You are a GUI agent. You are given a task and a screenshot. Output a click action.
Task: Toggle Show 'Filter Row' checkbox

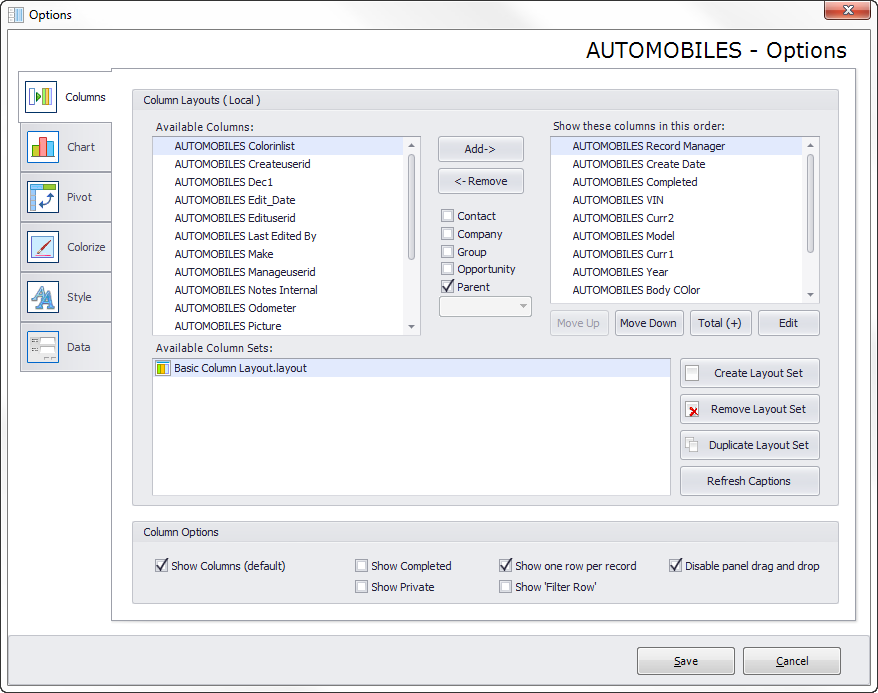505,587
